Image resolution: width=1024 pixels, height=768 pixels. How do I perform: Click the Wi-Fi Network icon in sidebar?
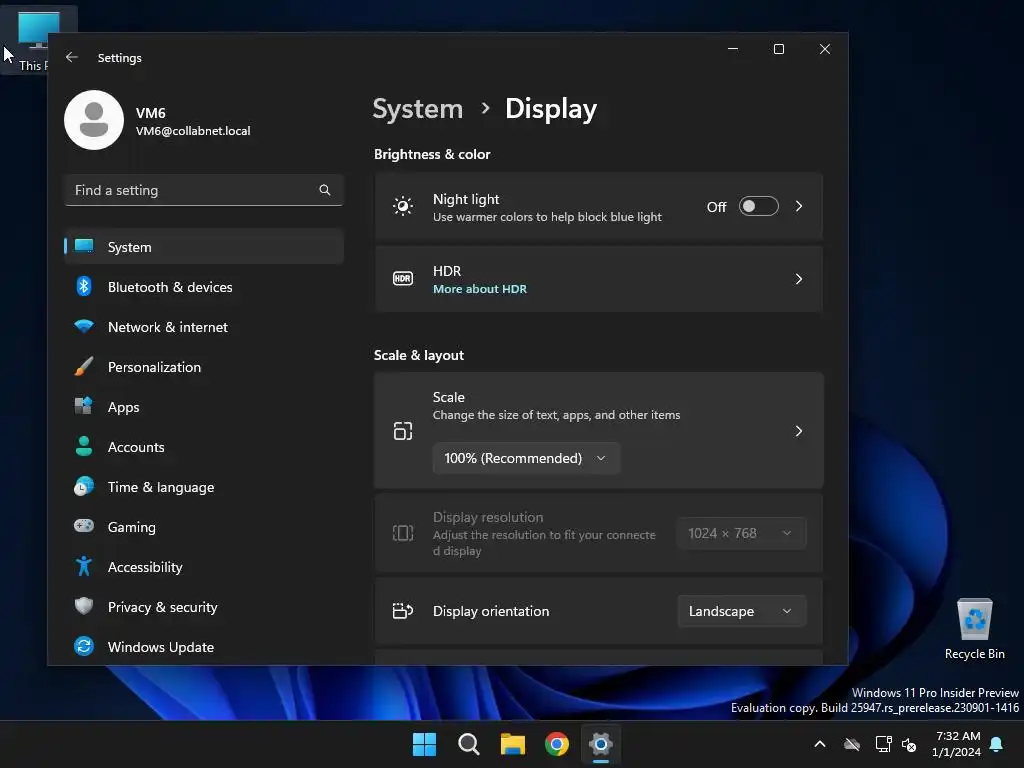click(84, 326)
